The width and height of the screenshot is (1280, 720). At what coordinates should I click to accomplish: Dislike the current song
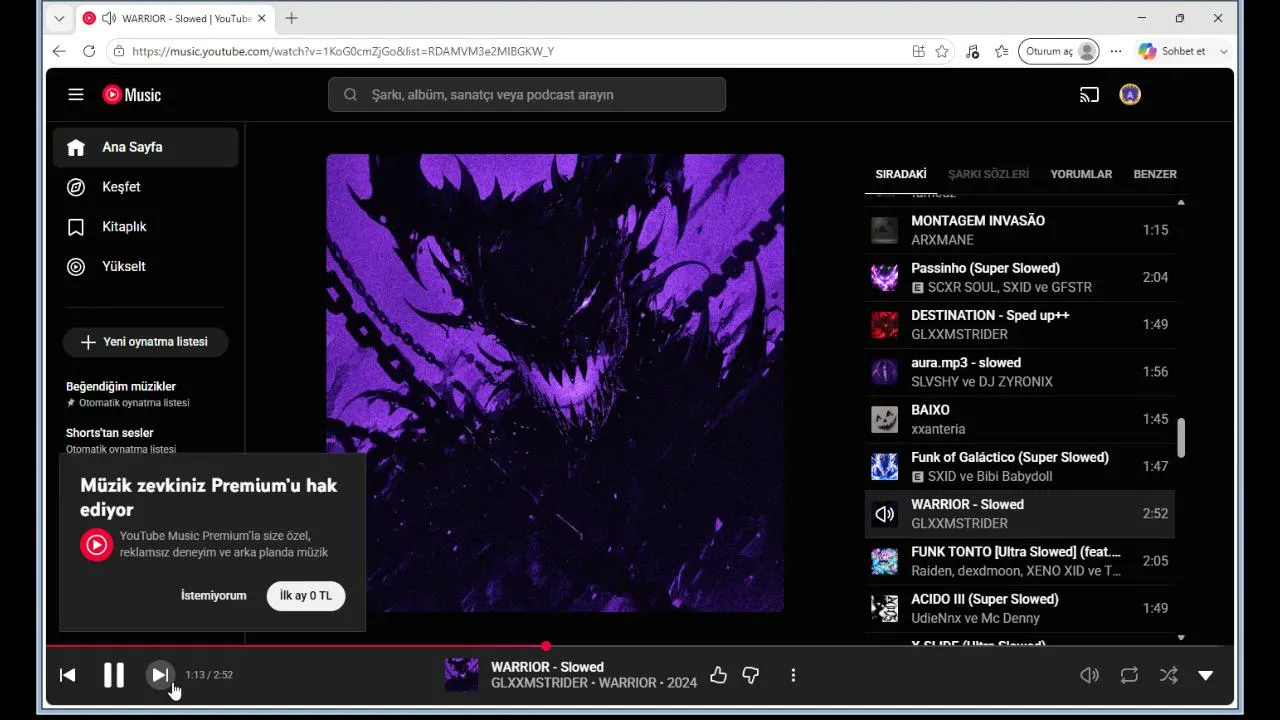(x=751, y=675)
